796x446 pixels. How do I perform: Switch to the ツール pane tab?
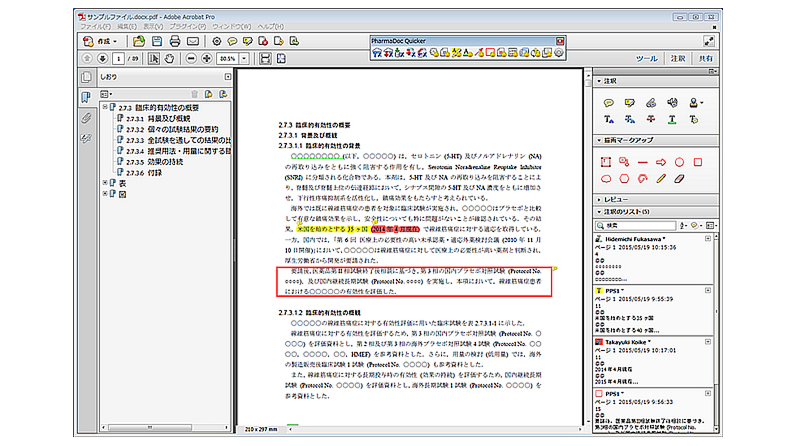(x=647, y=59)
